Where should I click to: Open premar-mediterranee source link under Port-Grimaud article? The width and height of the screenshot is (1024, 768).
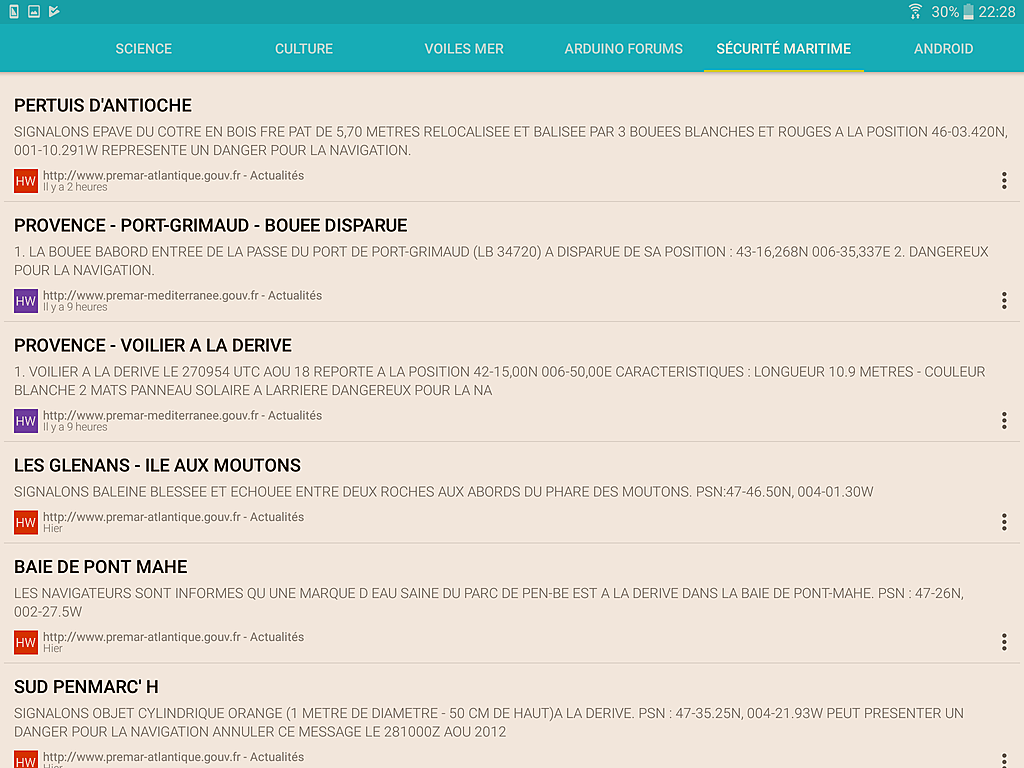pyautogui.click(x=183, y=295)
